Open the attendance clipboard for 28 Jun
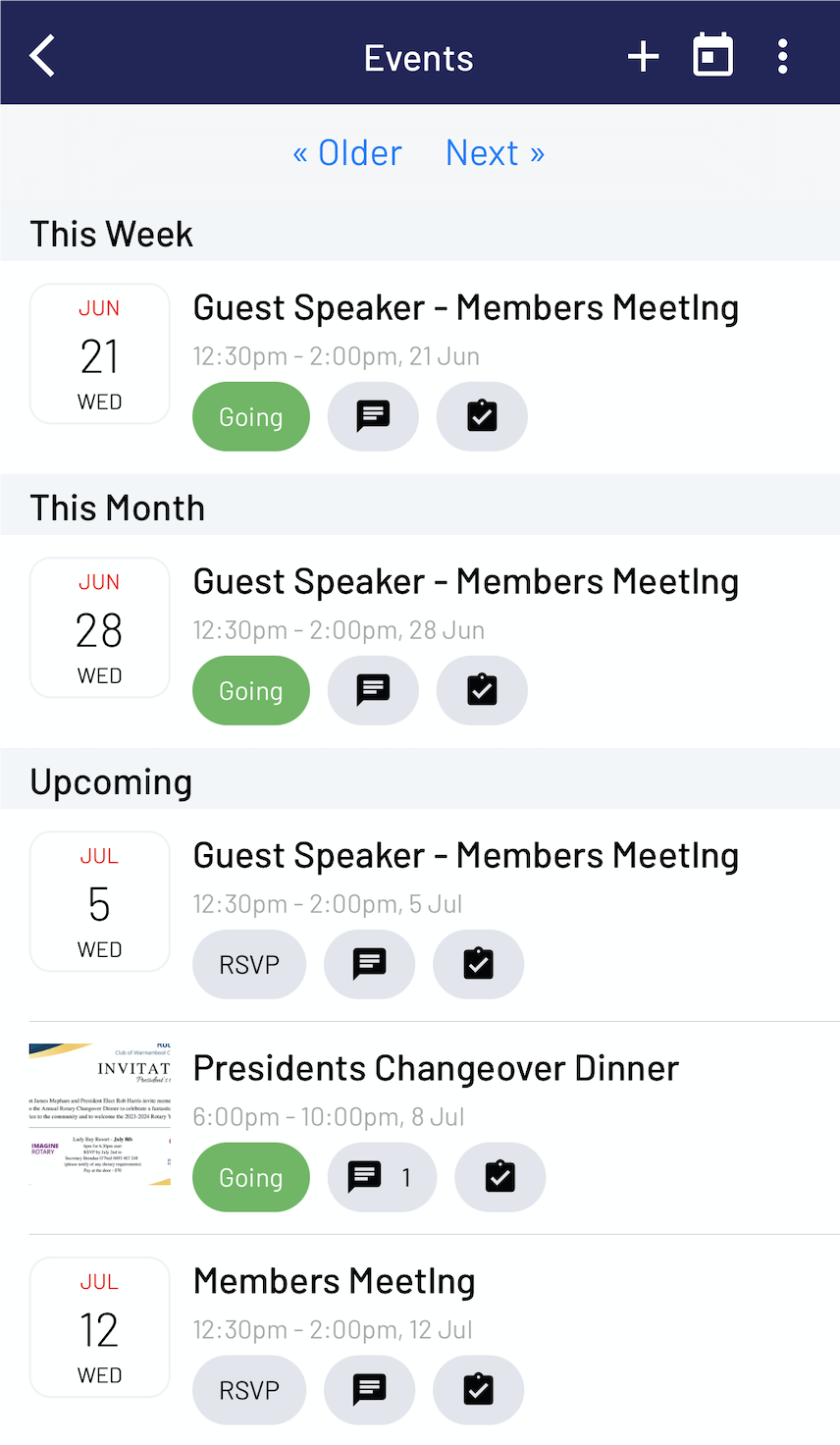 point(482,690)
